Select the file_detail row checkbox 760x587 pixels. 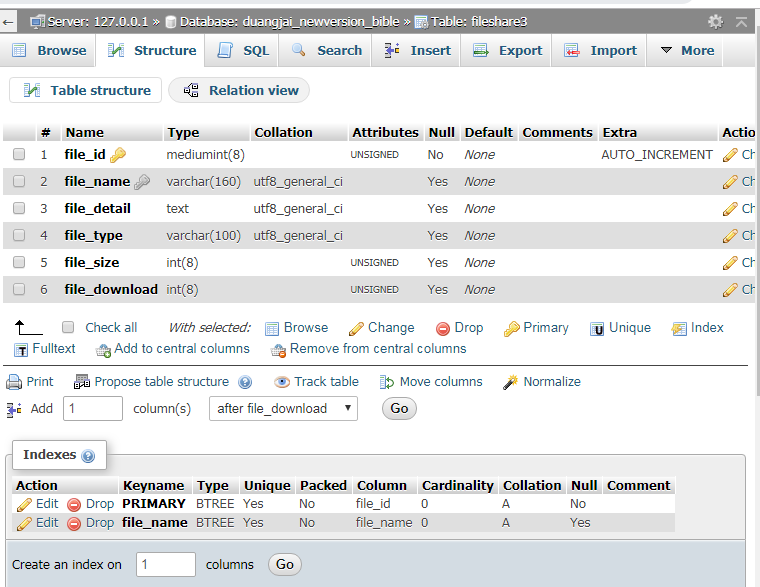click(19, 209)
